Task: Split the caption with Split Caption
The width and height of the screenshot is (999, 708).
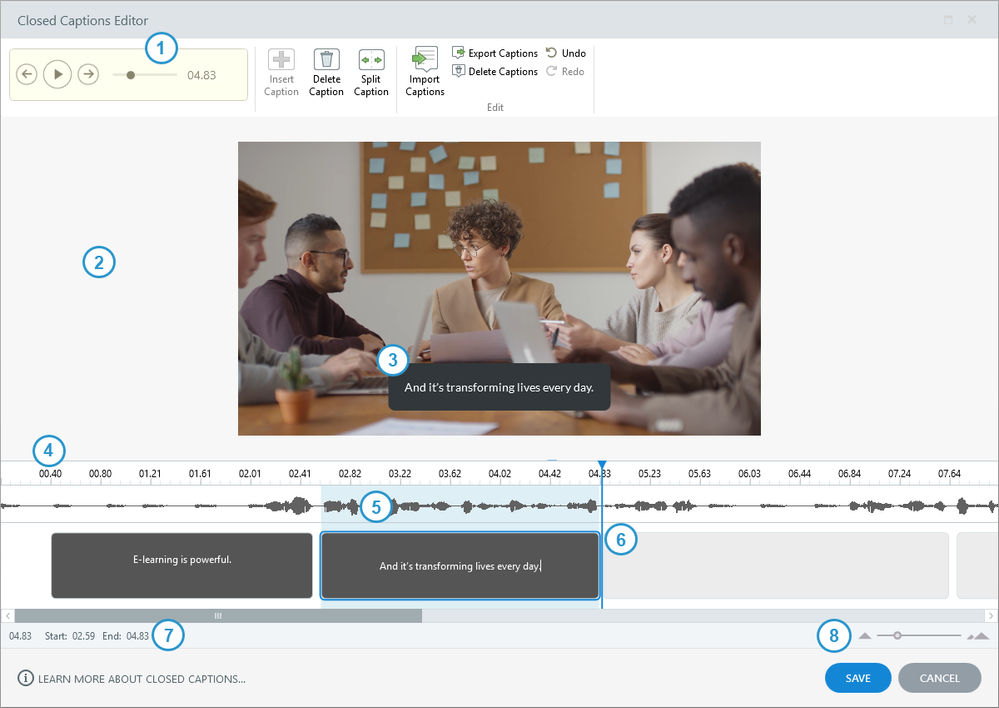Action: pos(371,60)
